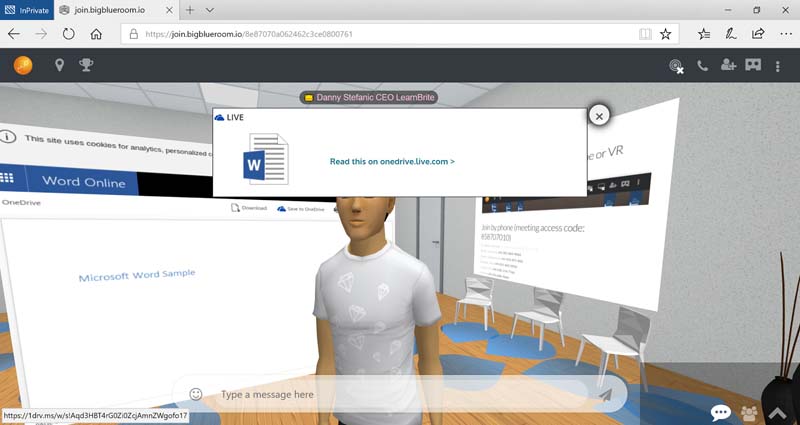This screenshot has width=800, height=425.
Task: Open the trophy achievements icon
Action: 86,65
